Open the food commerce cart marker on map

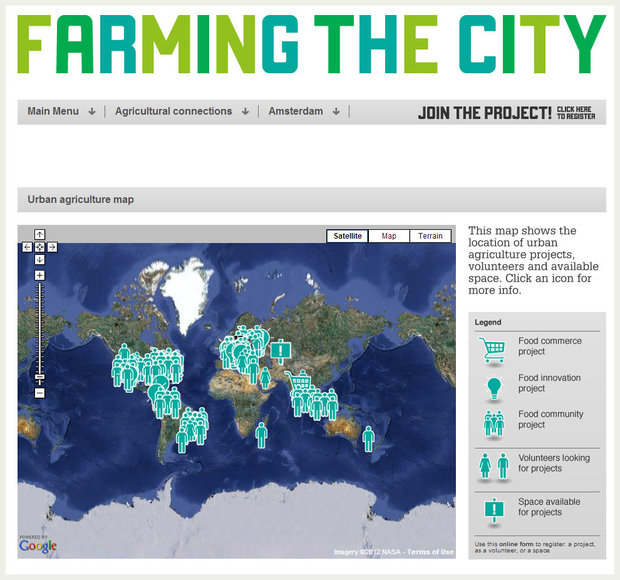[296, 381]
